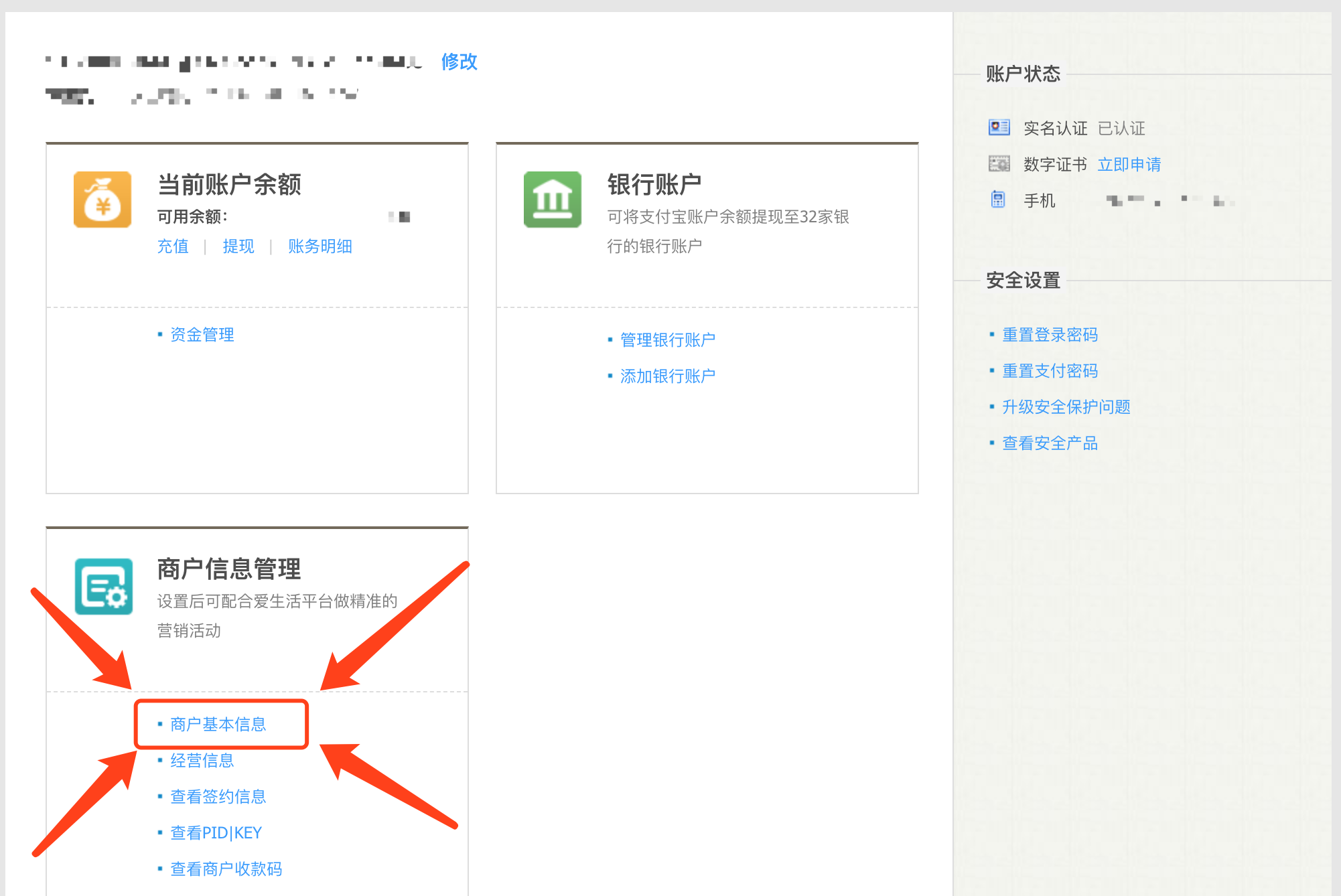Open 管理银行账户 link
Viewport: 1341px width, 896px height.
click(x=667, y=340)
